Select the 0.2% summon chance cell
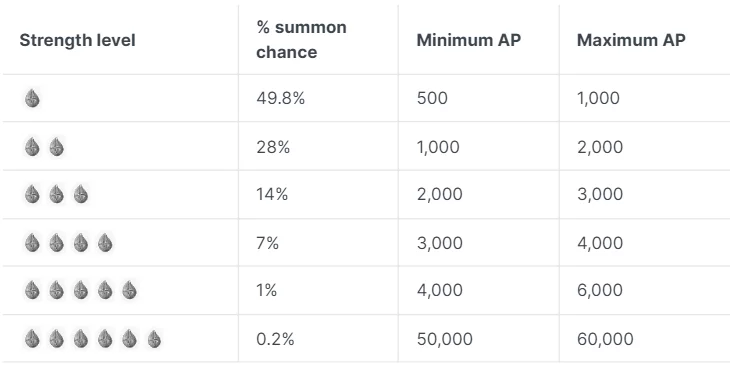The image size is (730, 372). 275,339
